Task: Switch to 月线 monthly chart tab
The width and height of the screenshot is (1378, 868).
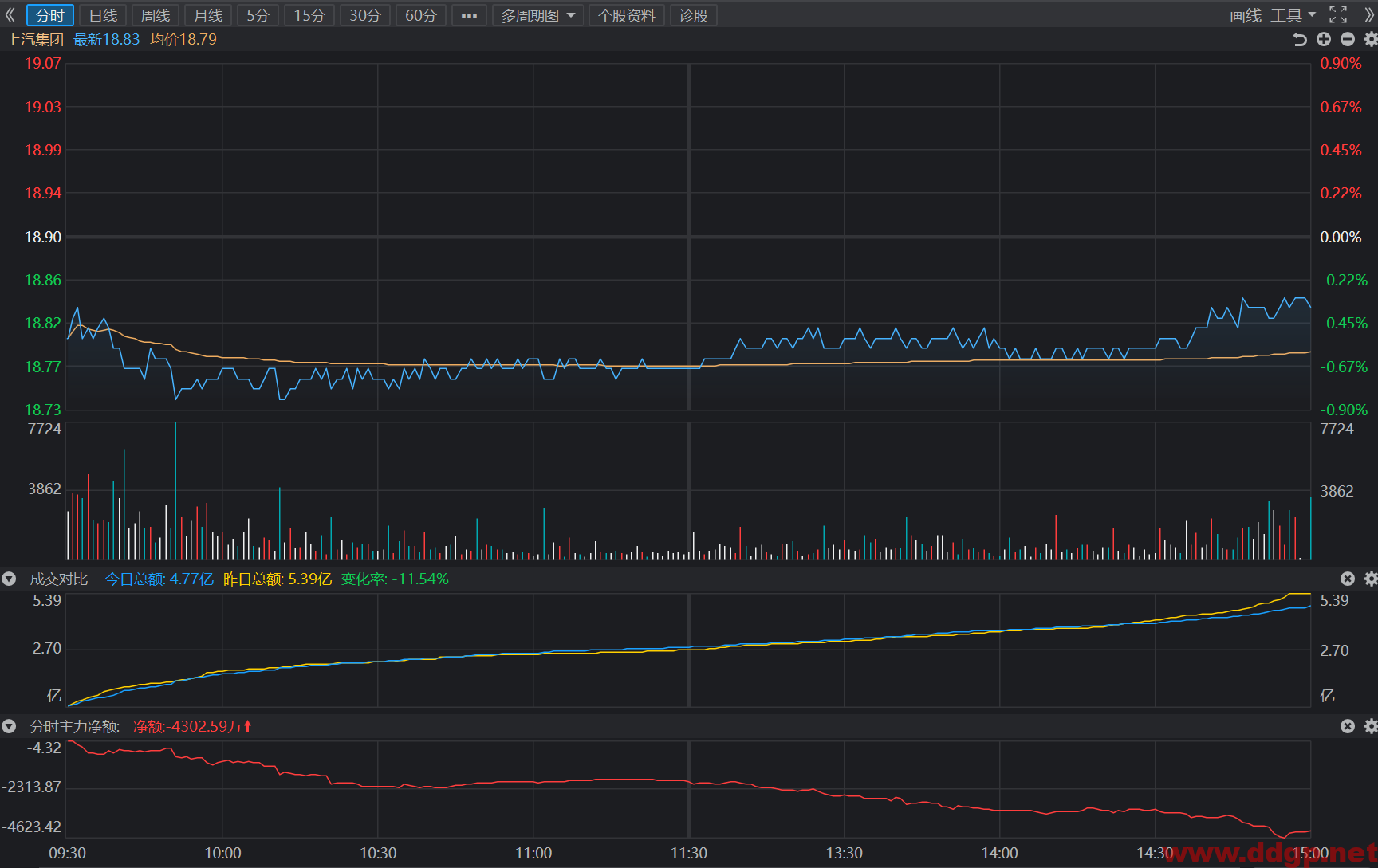Action: 208,15
